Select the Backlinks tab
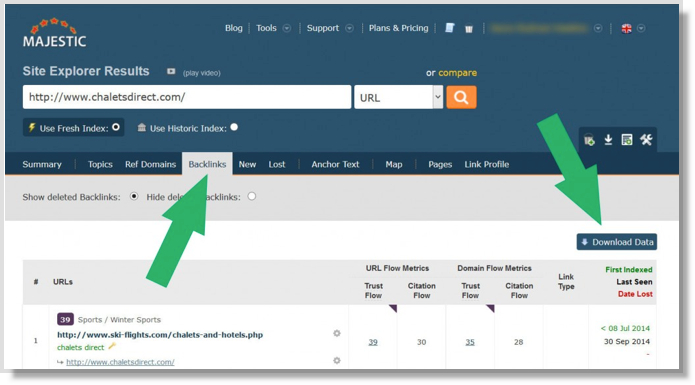This screenshot has height=385, width=695. tap(207, 164)
